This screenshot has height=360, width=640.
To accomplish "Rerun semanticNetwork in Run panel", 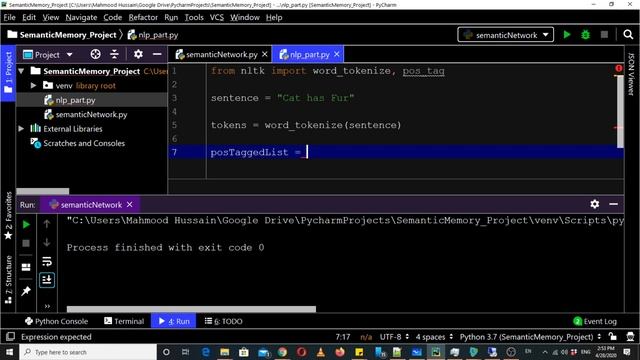I will point(26,224).
